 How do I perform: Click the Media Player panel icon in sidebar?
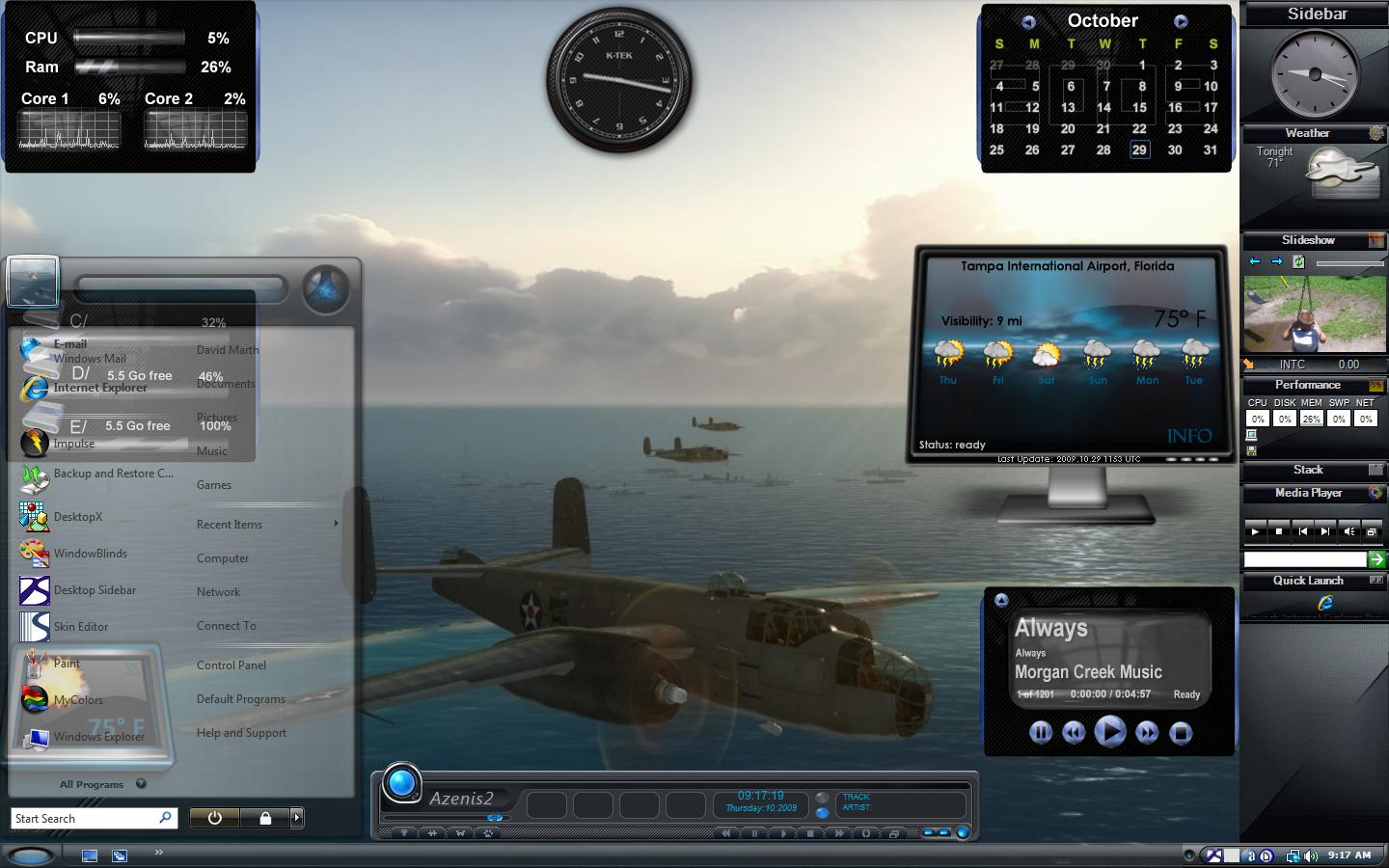[1375, 493]
